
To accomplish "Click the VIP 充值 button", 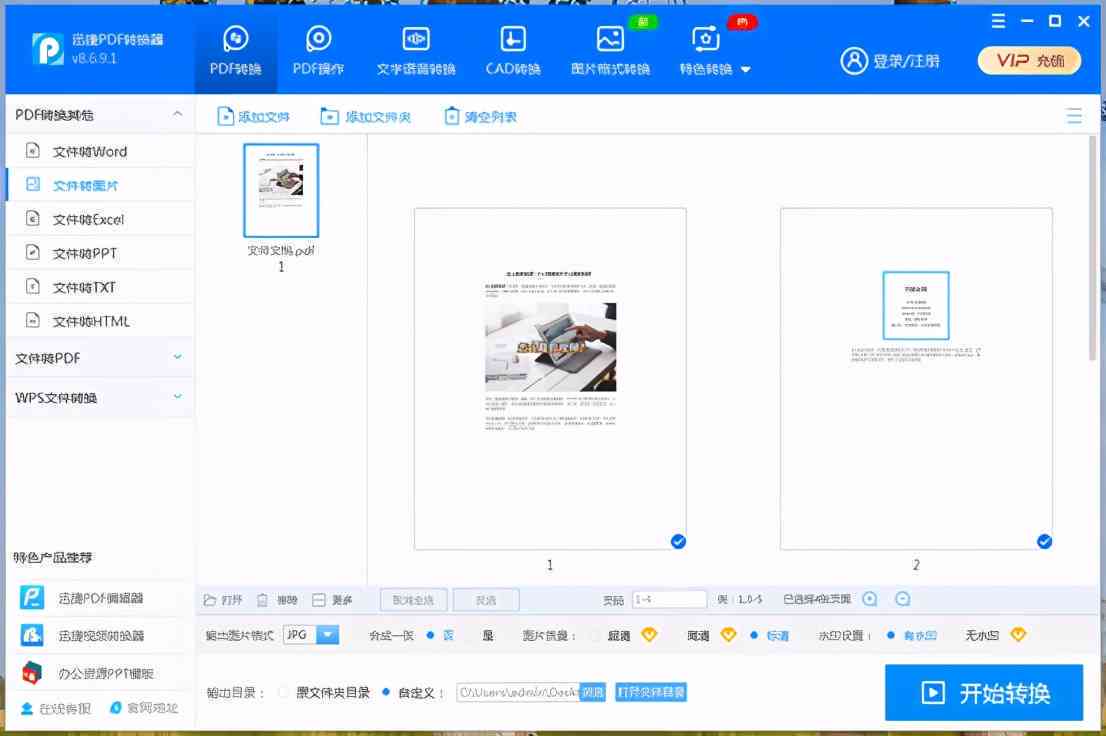I will click(x=1029, y=61).
